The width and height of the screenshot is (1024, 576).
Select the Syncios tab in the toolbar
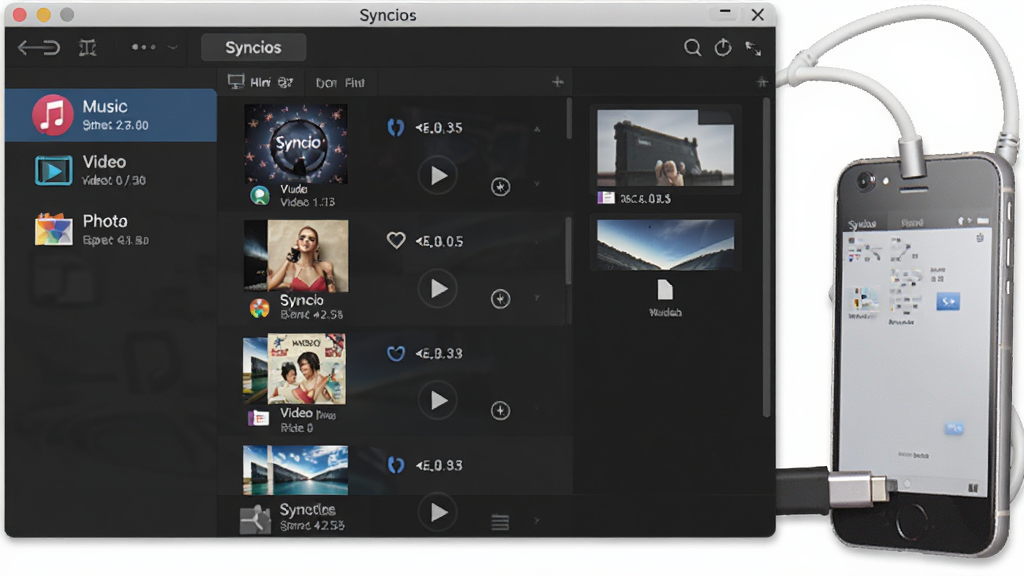coord(253,47)
